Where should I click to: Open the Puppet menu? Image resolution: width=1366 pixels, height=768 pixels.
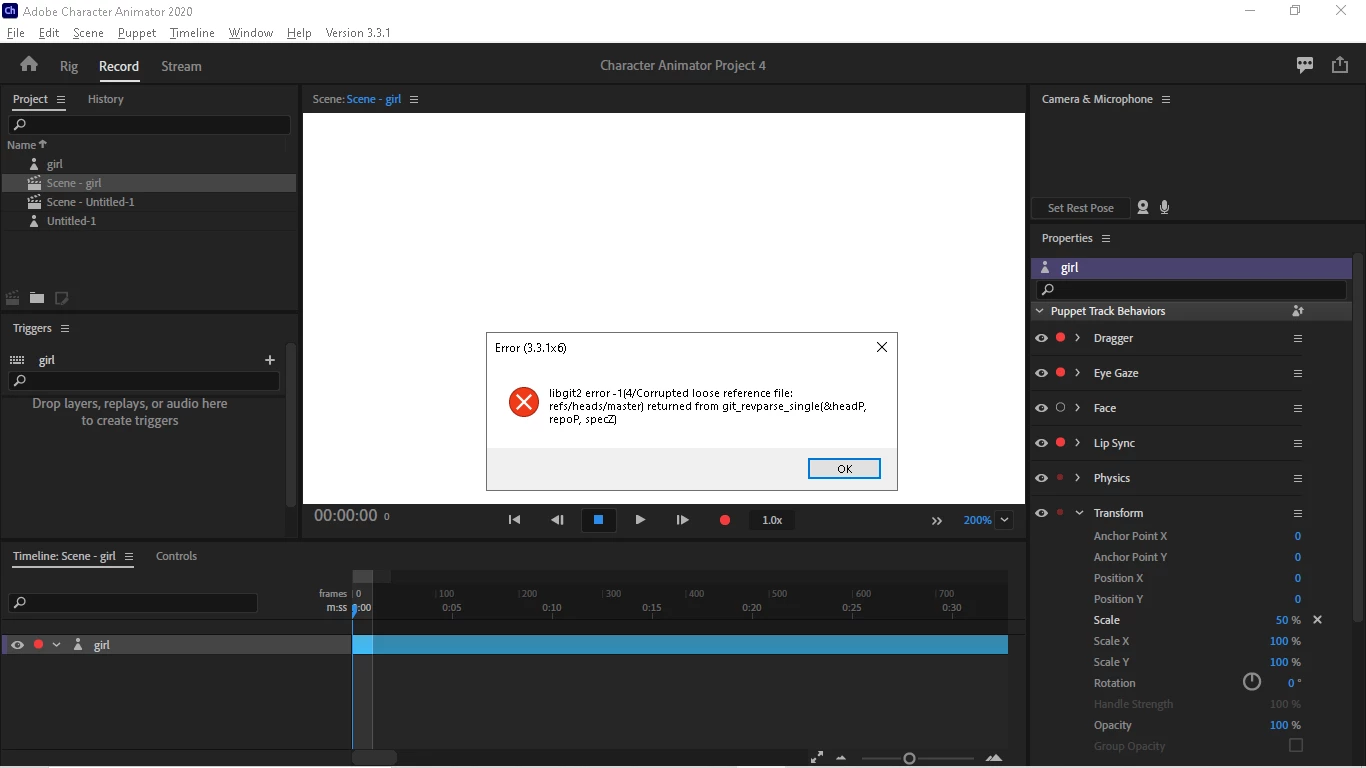point(137,33)
